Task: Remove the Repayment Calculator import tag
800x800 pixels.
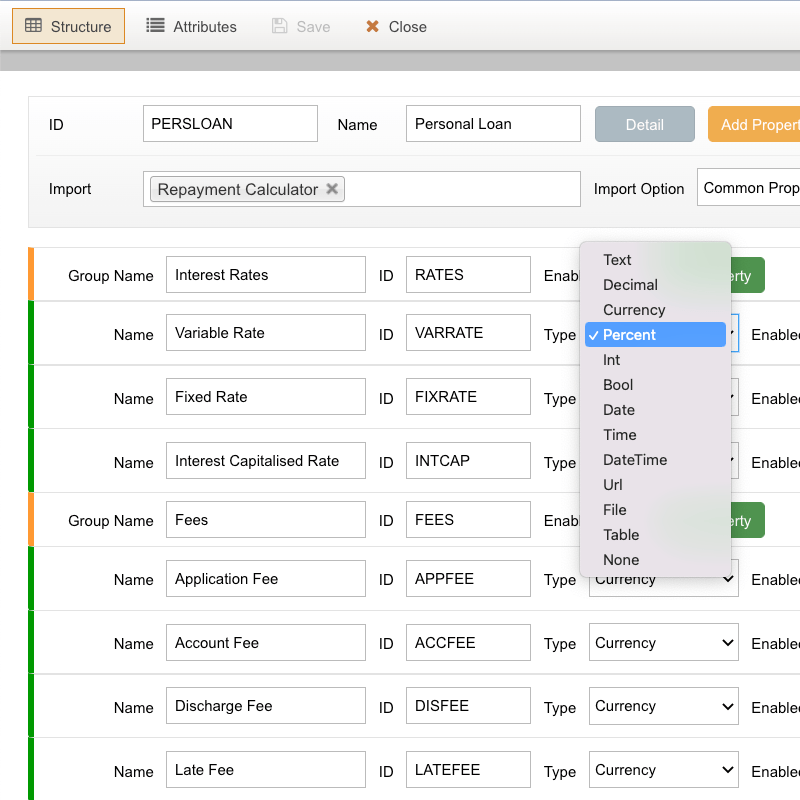Action: tap(332, 188)
